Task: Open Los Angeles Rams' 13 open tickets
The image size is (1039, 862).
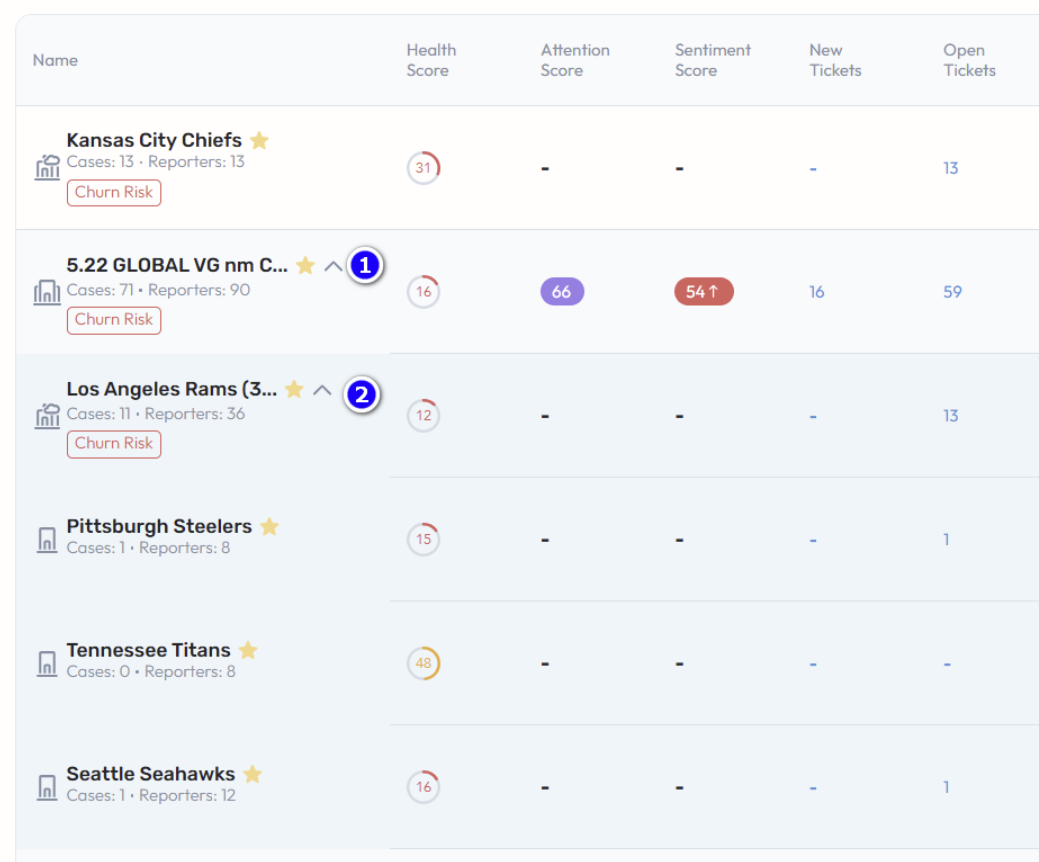Action: point(951,416)
